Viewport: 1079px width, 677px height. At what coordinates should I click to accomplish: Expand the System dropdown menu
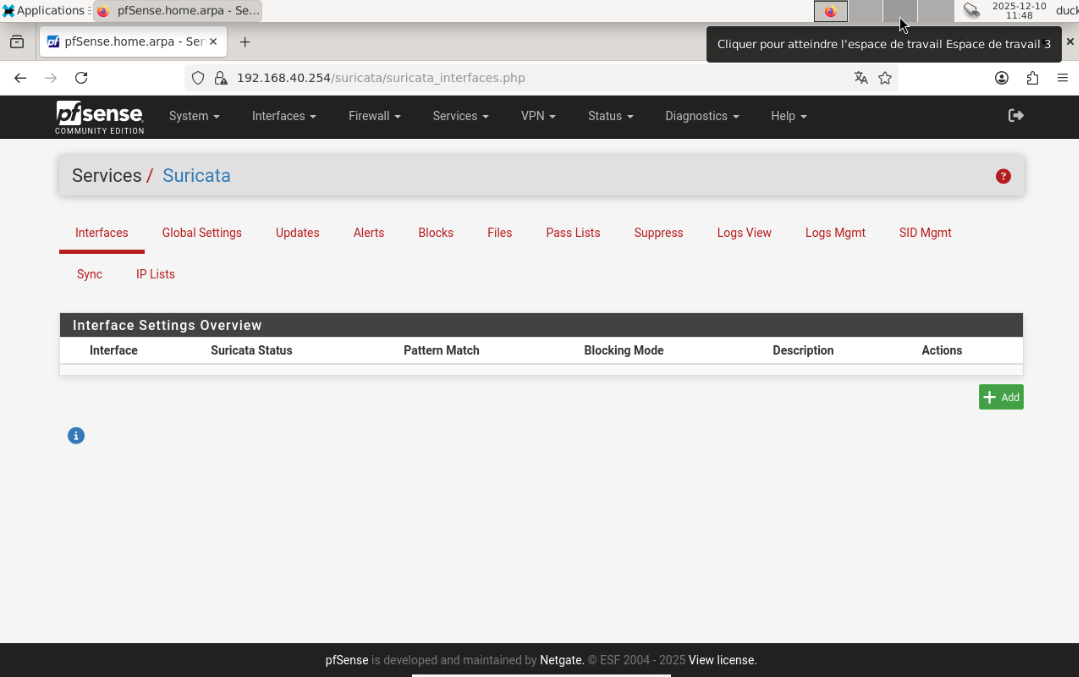(x=194, y=116)
